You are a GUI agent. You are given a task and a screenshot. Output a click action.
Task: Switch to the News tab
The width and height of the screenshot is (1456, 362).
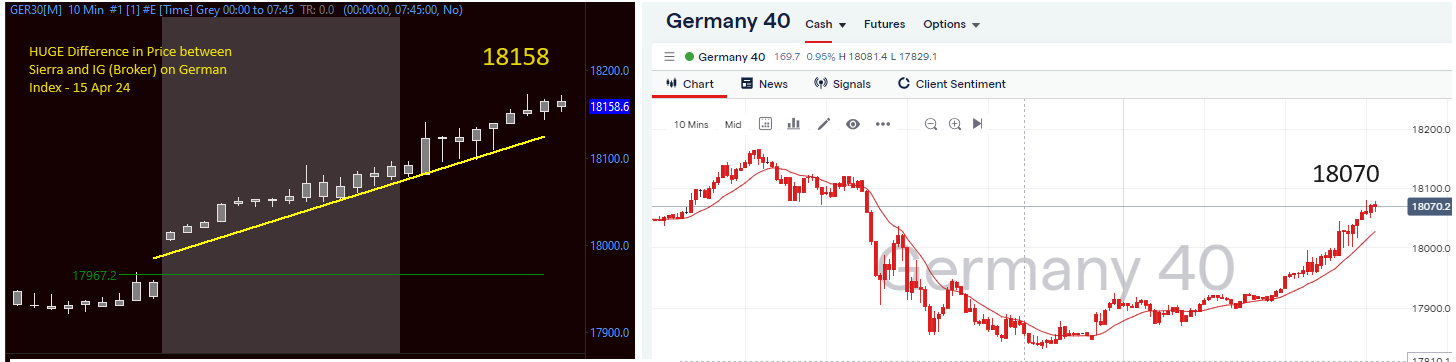[x=764, y=84]
